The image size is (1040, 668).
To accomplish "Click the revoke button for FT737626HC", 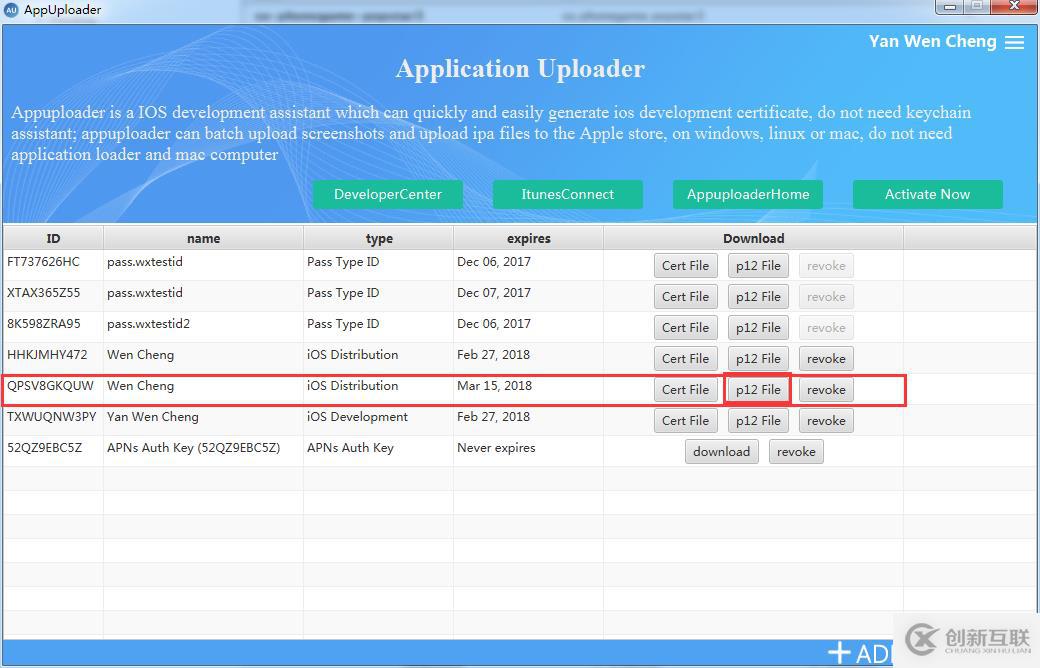I will tap(826, 266).
